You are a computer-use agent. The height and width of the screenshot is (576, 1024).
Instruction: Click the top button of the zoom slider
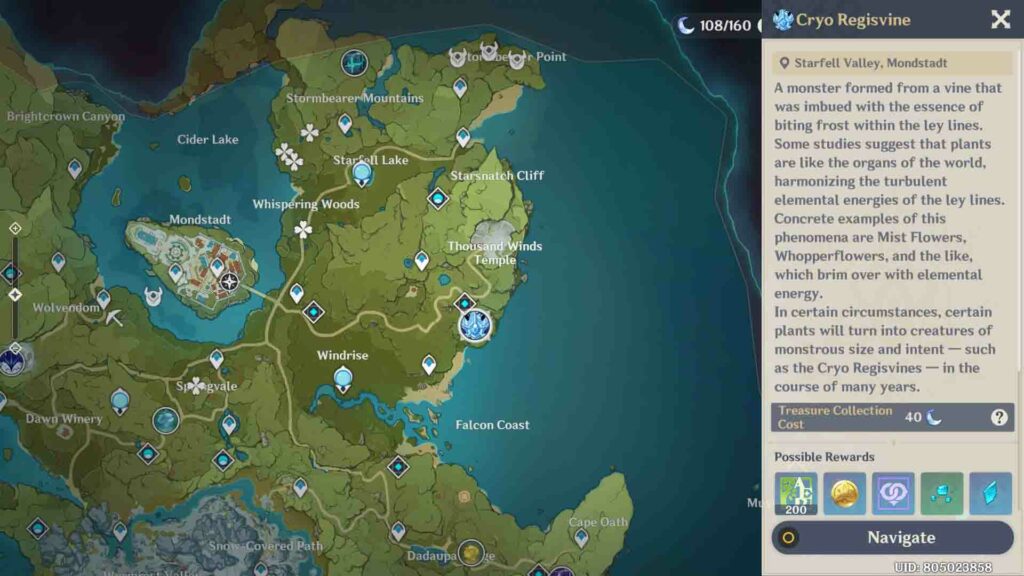(x=14, y=228)
